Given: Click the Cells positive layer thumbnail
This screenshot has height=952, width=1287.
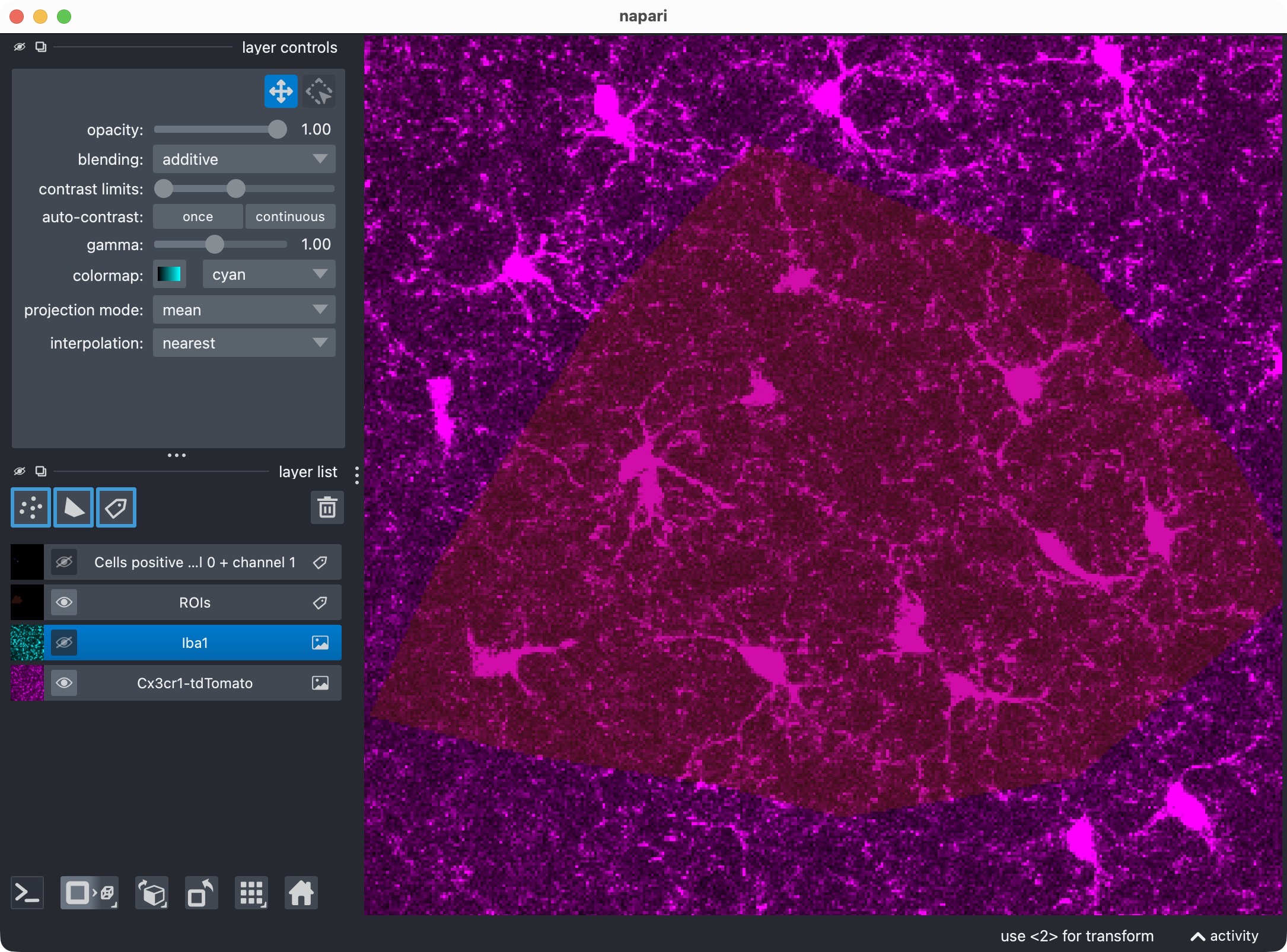Looking at the screenshot, I should (27, 562).
